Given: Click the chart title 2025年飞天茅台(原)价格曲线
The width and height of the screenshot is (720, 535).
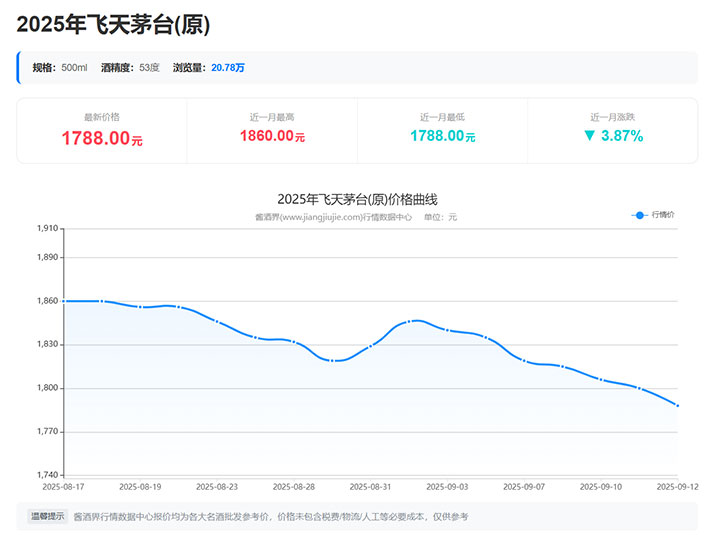Looking at the screenshot, I should coord(357,199).
